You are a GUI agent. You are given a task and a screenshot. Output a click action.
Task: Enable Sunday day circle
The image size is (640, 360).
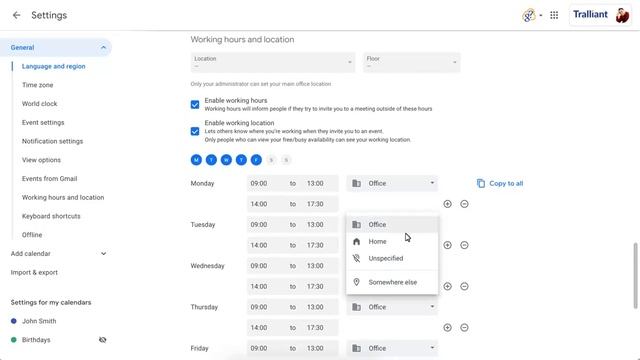pyautogui.click(x=286, y=160)
